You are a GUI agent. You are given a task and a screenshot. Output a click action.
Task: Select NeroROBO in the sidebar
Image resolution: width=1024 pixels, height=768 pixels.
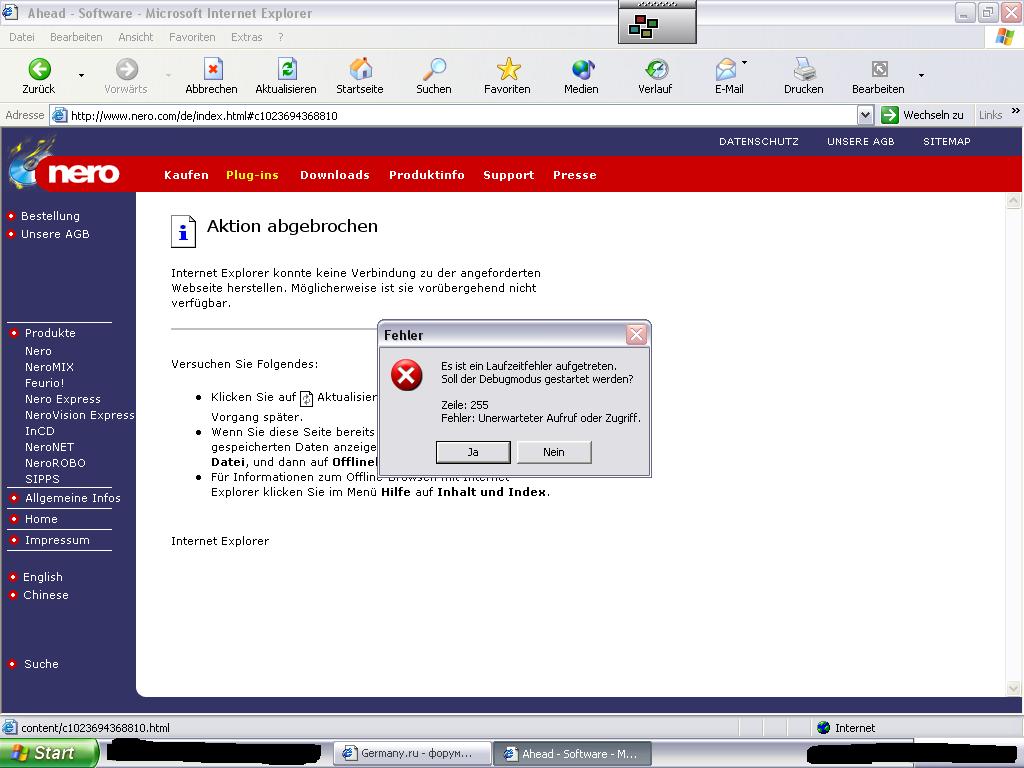56,463
